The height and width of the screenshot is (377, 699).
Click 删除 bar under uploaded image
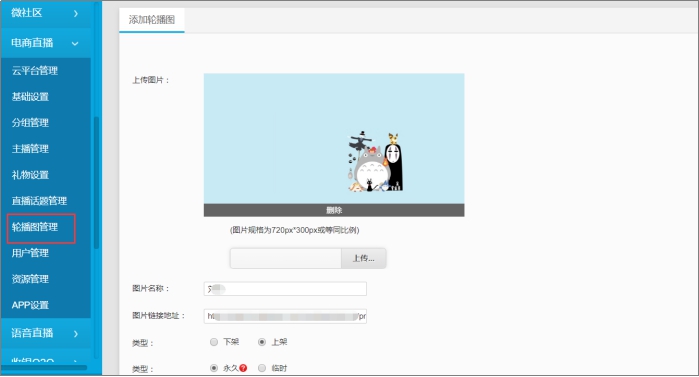pos(334,210)
